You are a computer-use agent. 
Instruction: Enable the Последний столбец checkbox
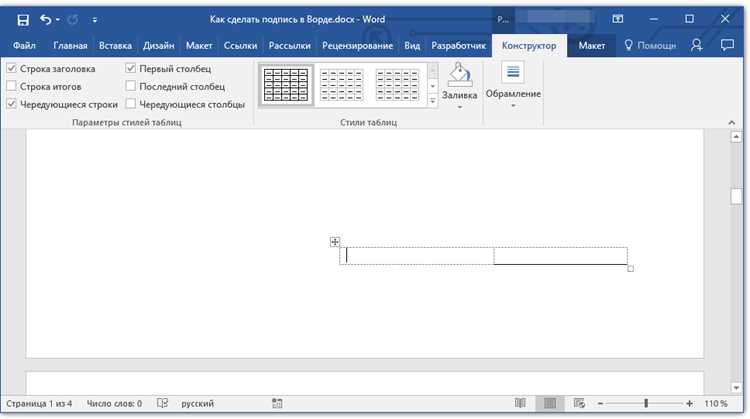131,86
